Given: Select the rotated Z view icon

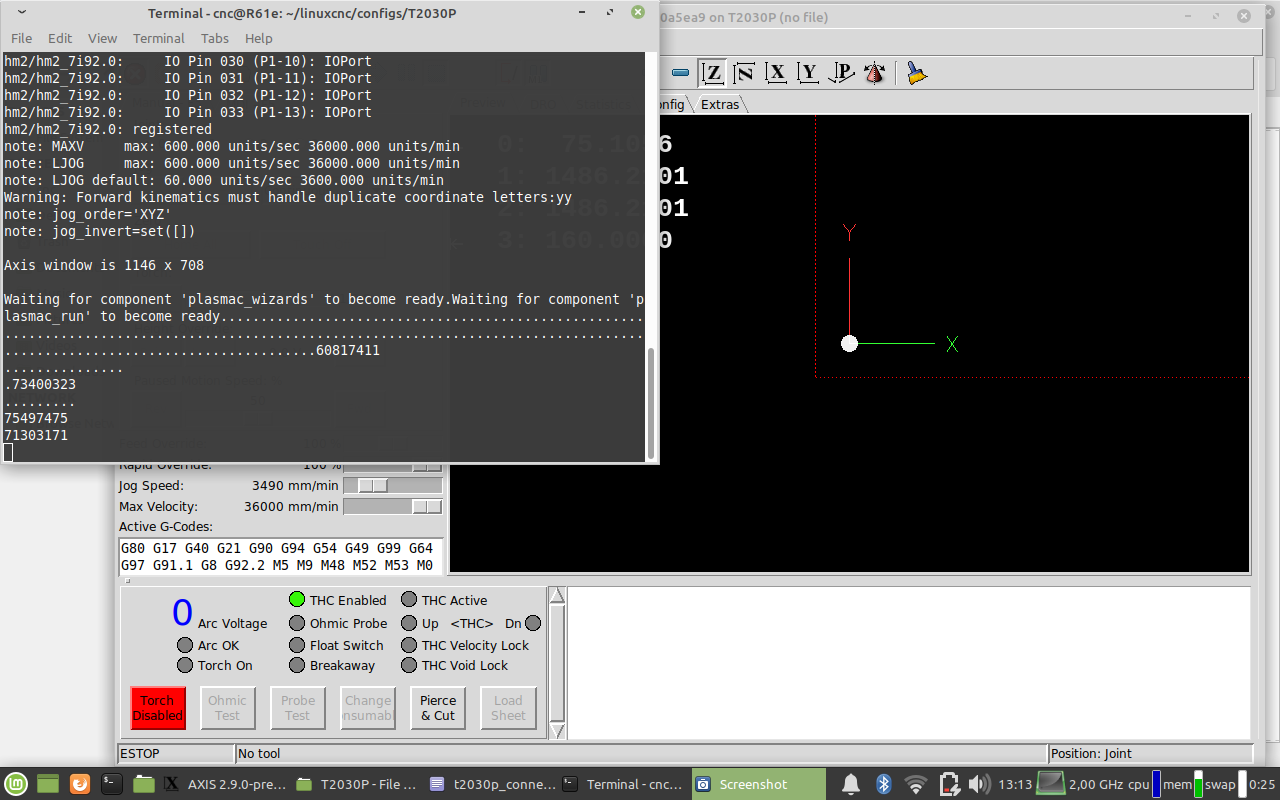Looking at the screenshot, I should [744, 73].
